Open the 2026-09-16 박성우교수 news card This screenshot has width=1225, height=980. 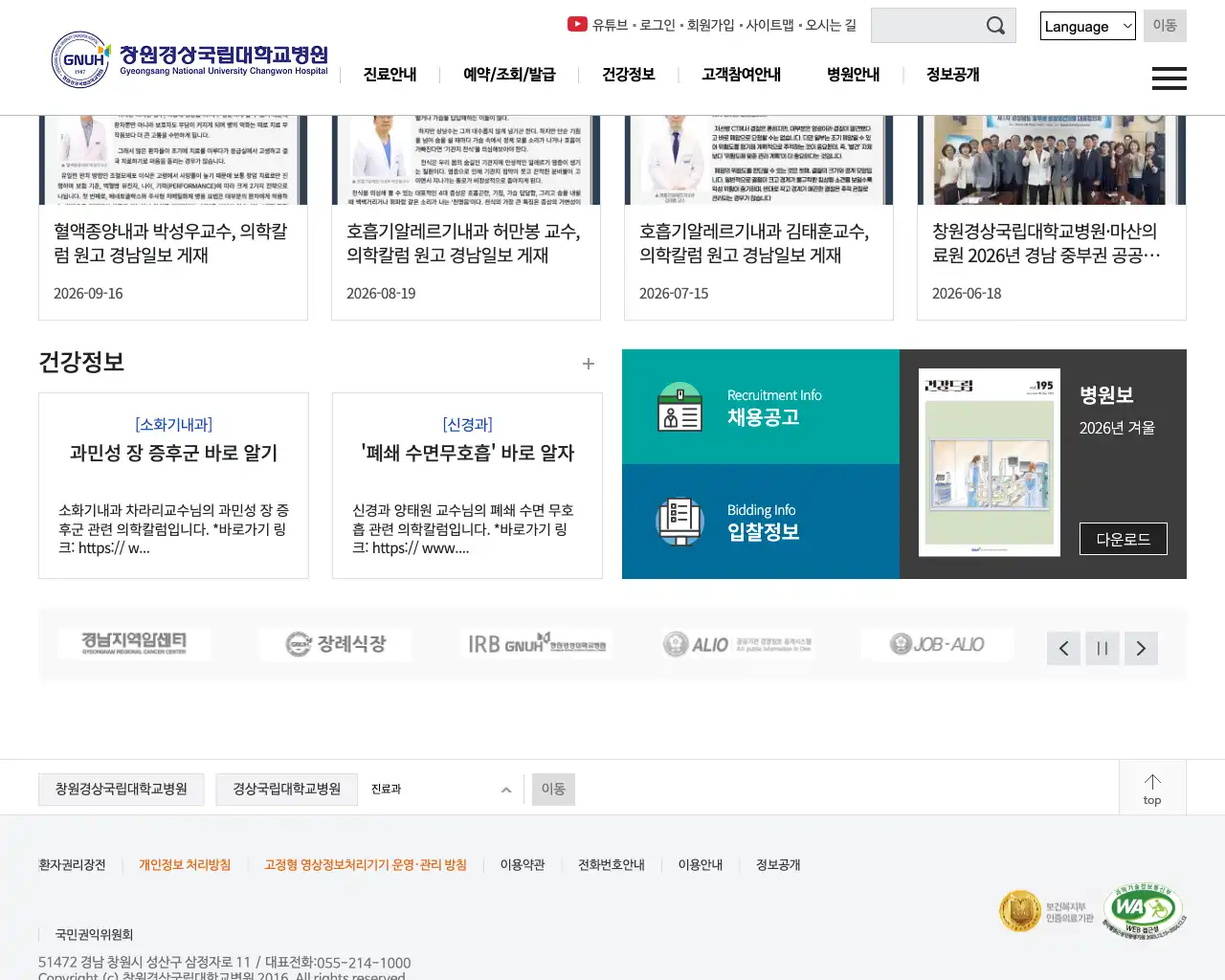173,217
